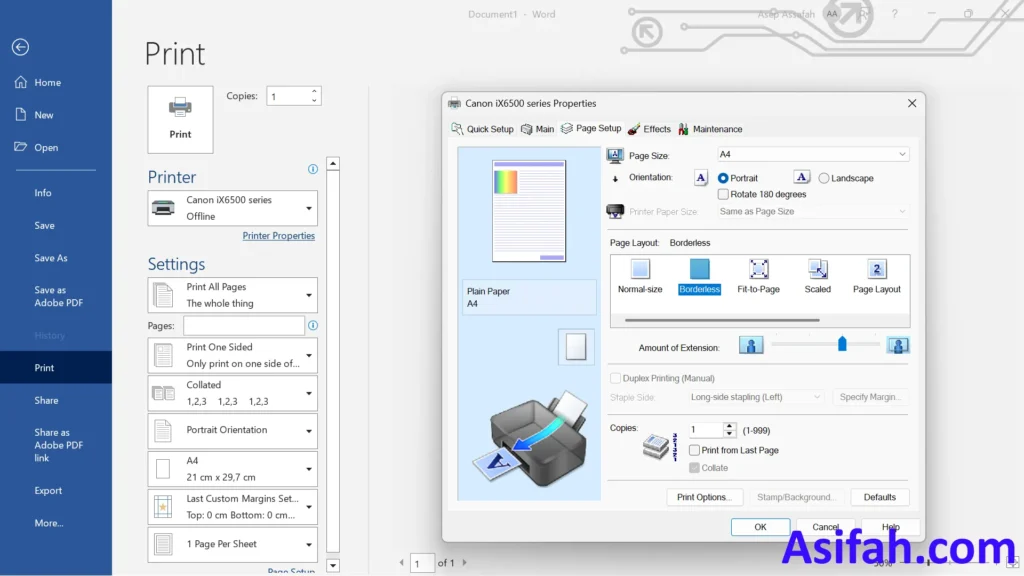Image resolution: width=1024 pixels, height=576 pixels.
Task: Switch to Effects tab
Action: (649, 129)
